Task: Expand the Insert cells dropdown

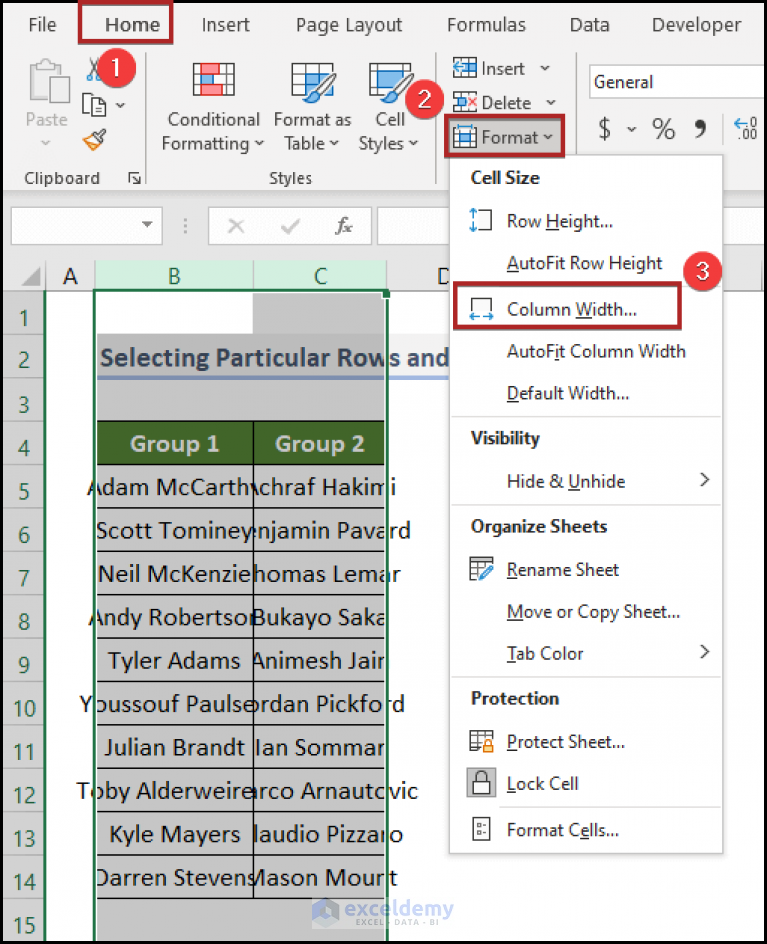Action: click(x=545, y=68)
